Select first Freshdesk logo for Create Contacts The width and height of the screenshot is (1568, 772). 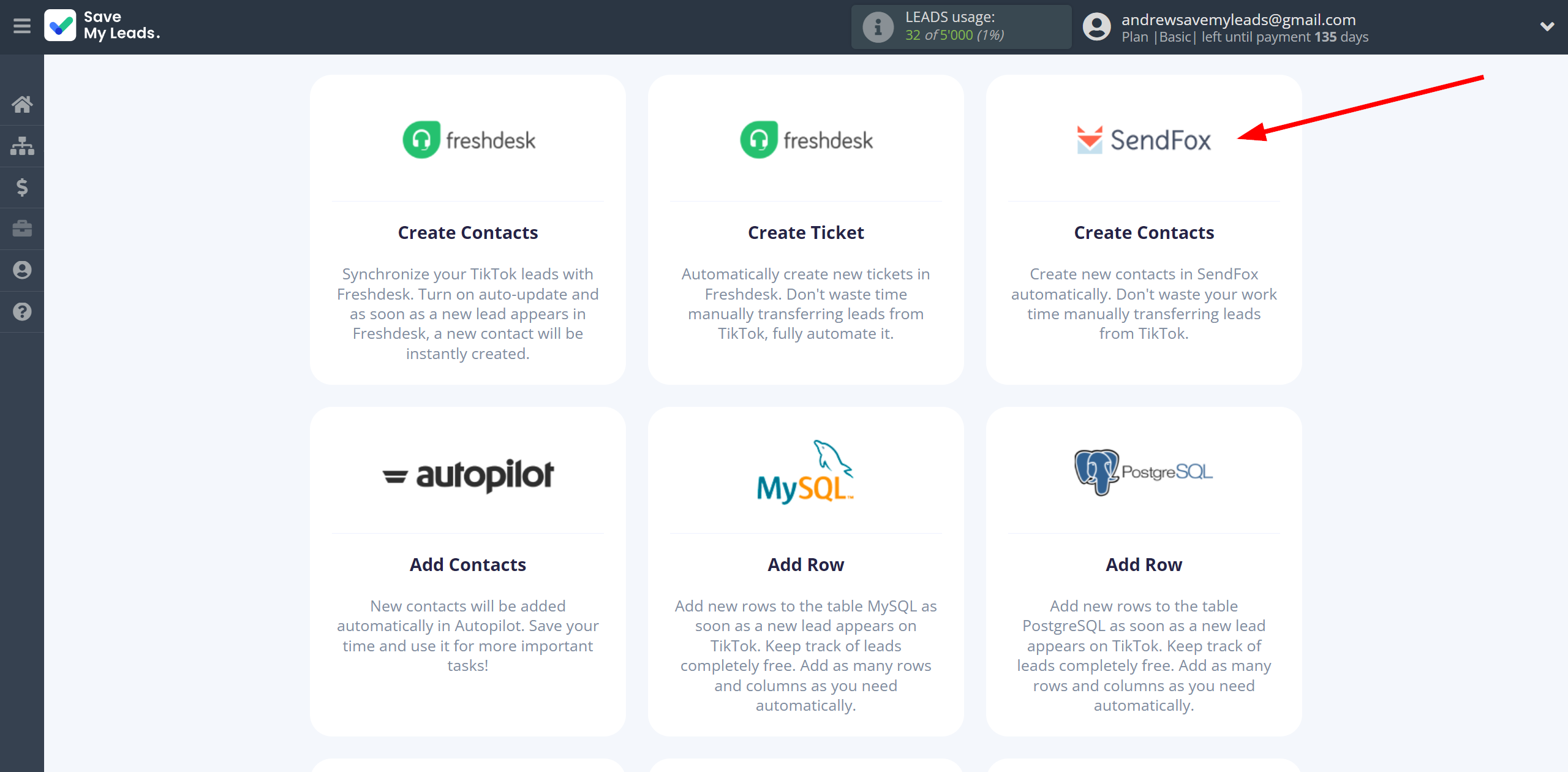click(469, 140)
